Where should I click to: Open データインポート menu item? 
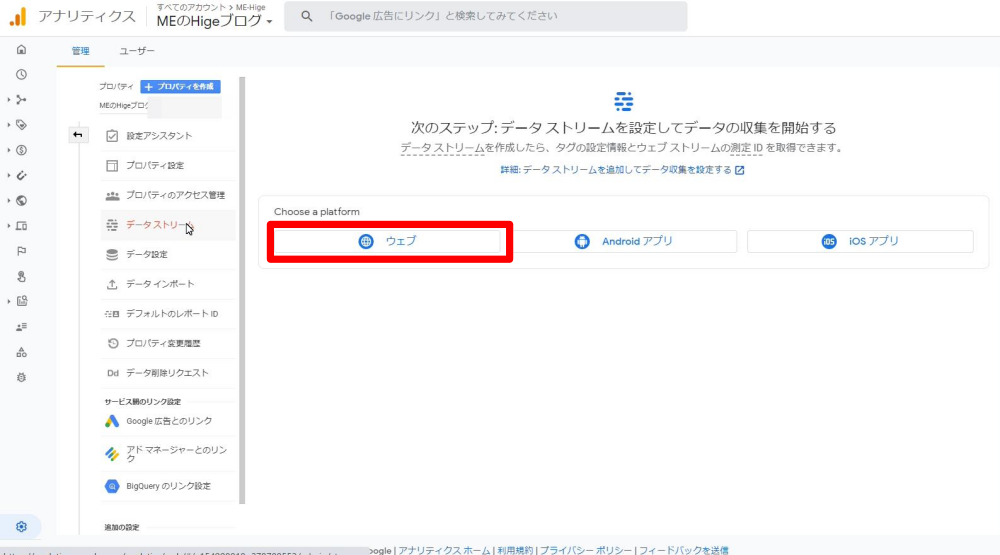point(168,284)
